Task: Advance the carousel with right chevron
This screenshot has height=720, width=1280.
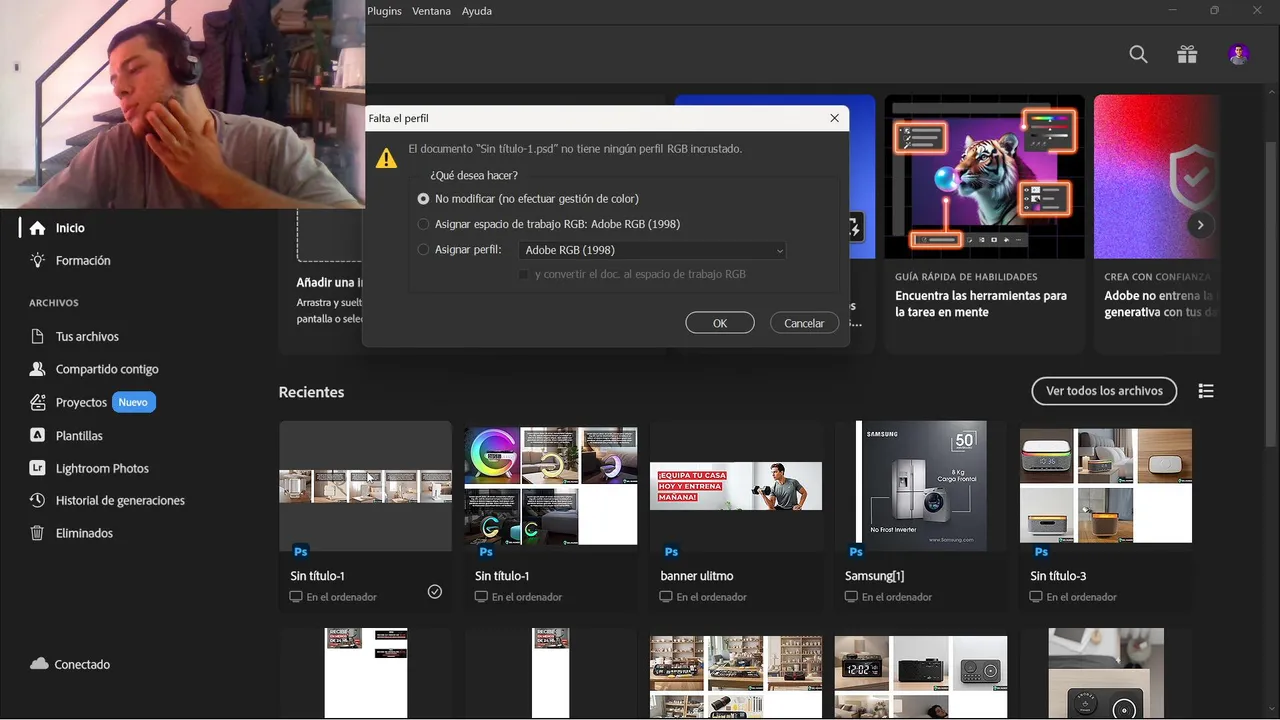Action: 1200,225
